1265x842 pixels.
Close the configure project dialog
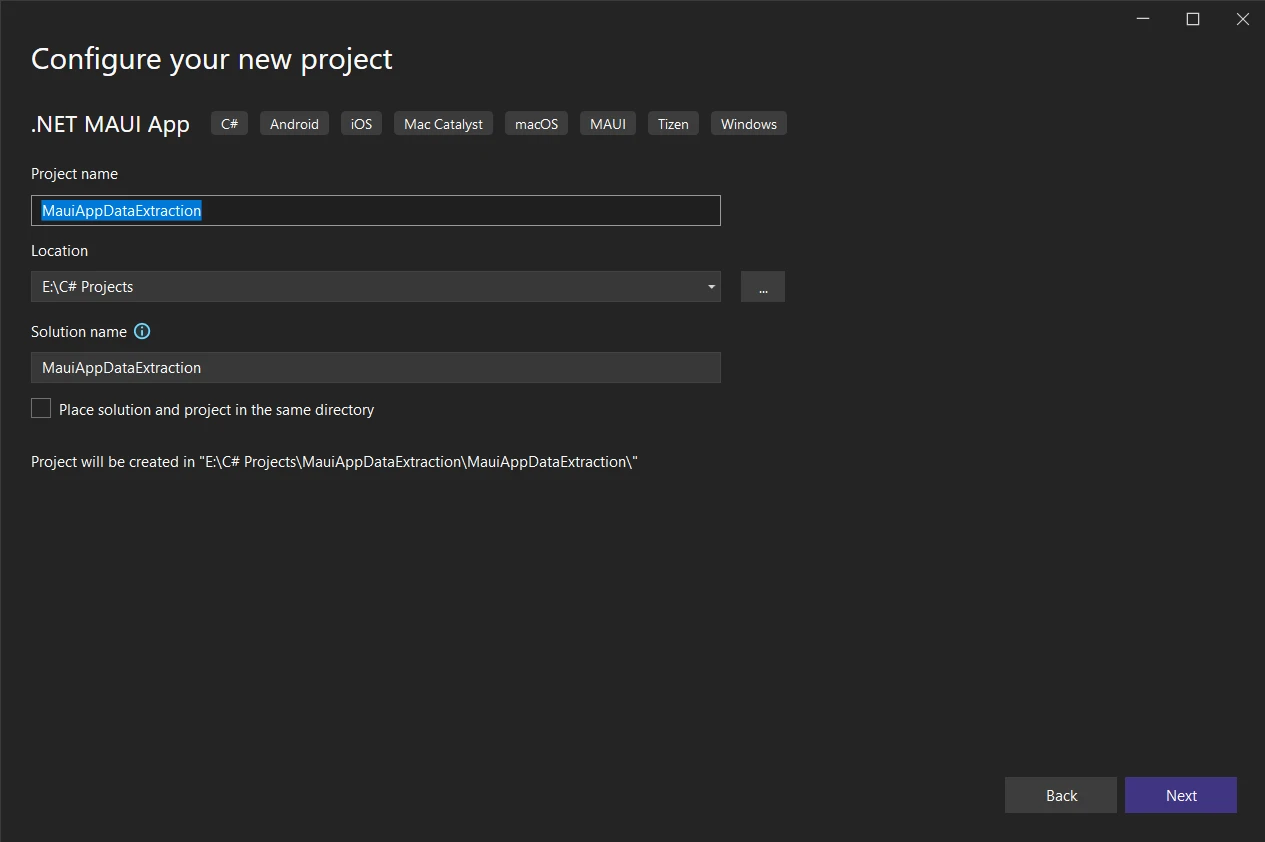tap(1243, 19)
